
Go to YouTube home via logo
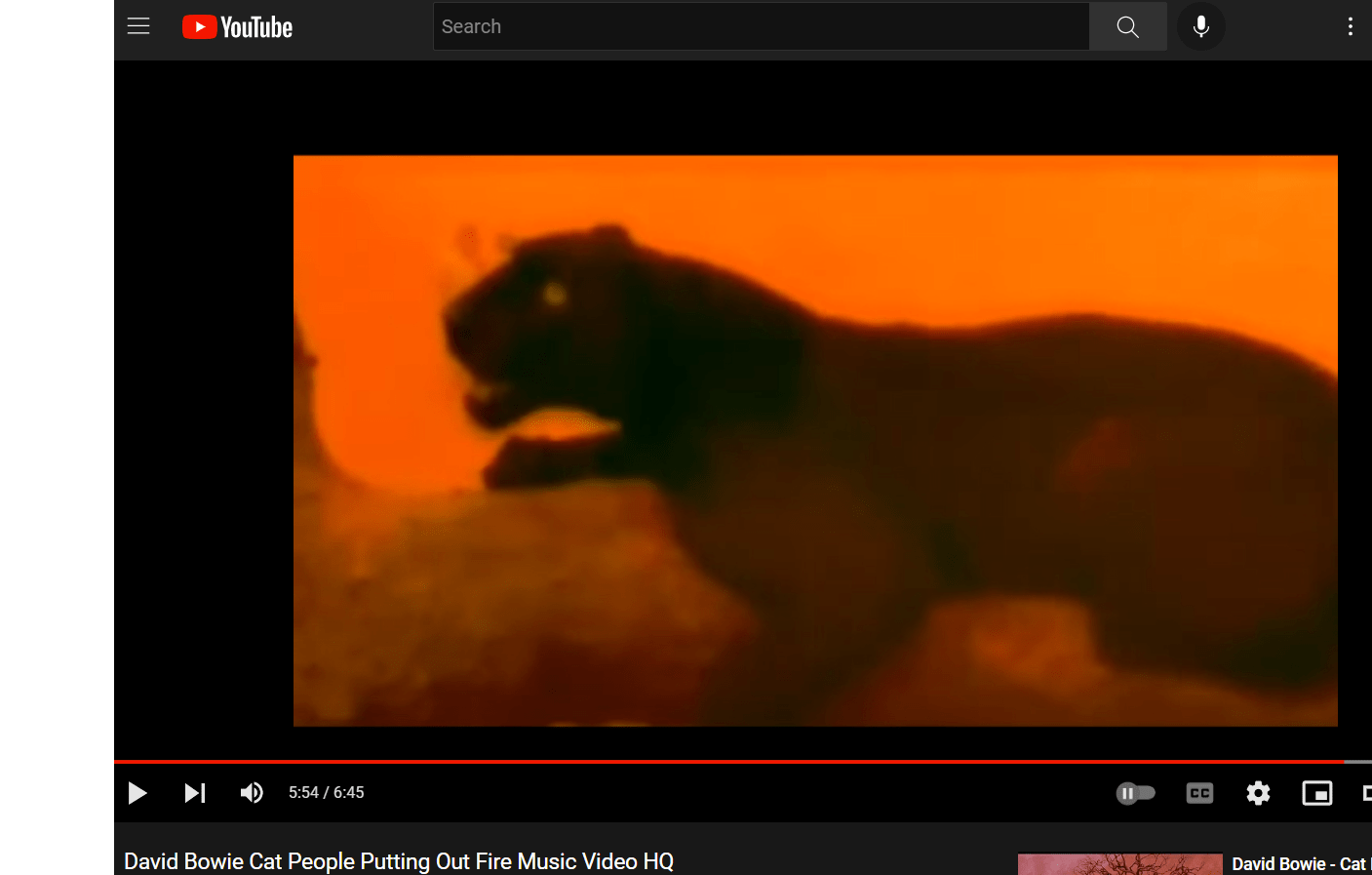tap(237, 27)
